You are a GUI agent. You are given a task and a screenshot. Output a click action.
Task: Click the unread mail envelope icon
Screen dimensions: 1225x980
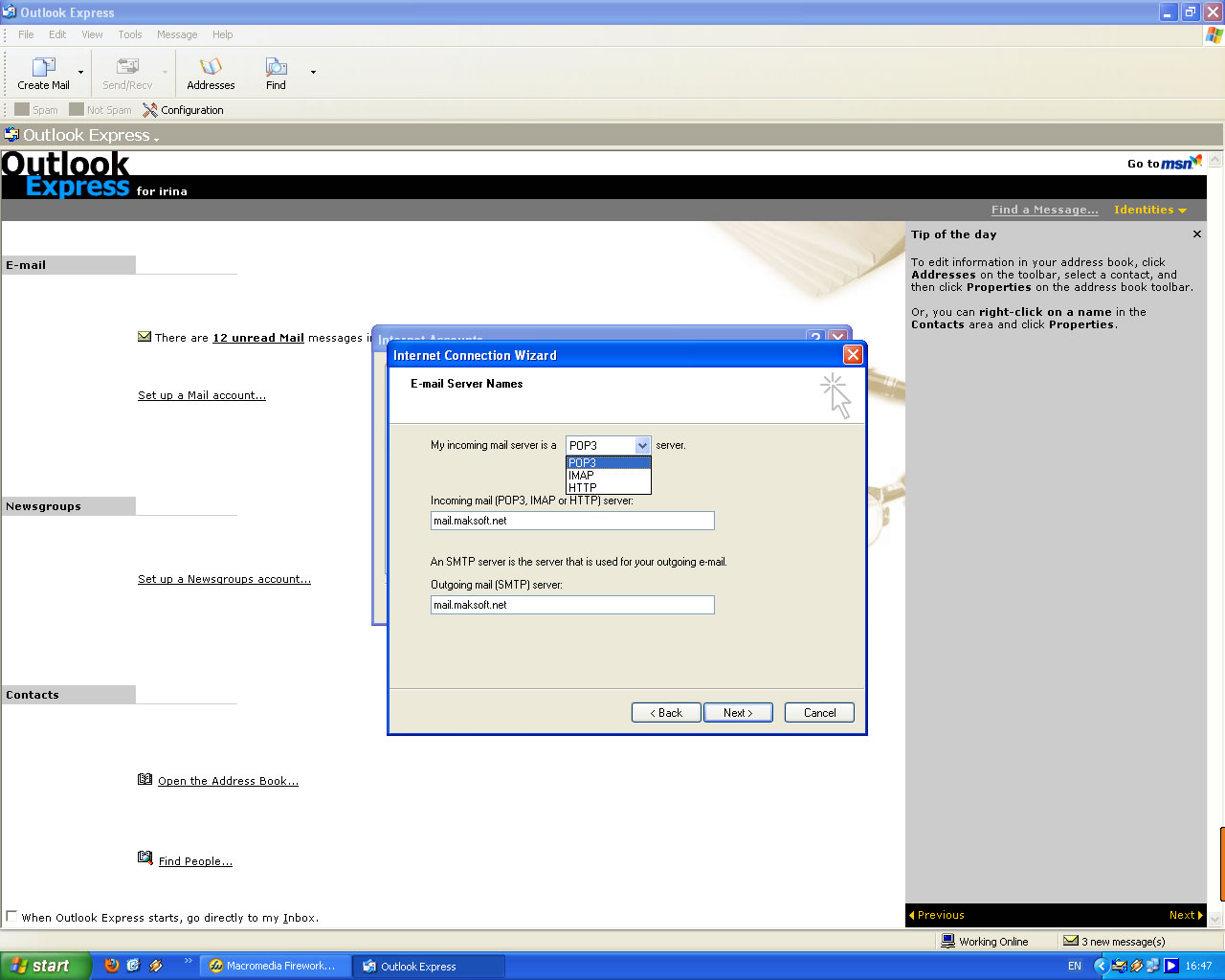pyautogui.click(x=145, y=337)
